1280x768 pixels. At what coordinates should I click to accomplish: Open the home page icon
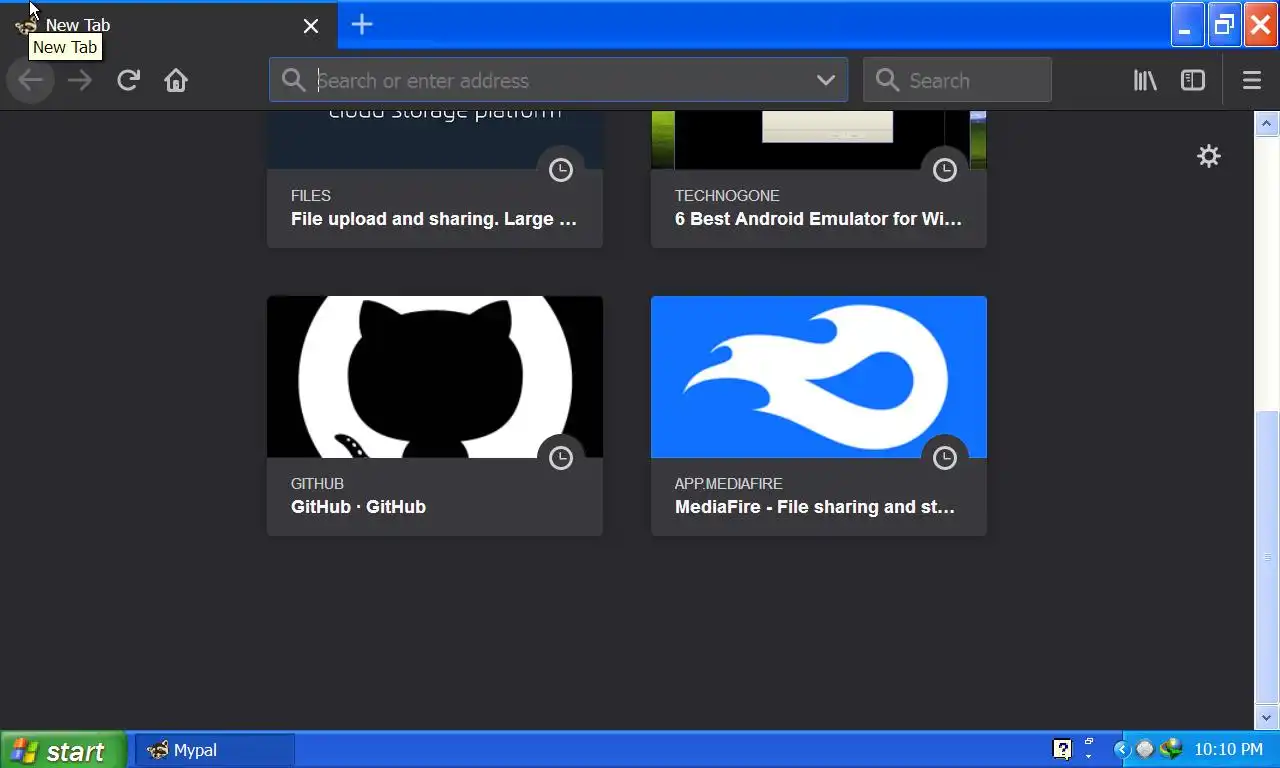tap(176, 80)
